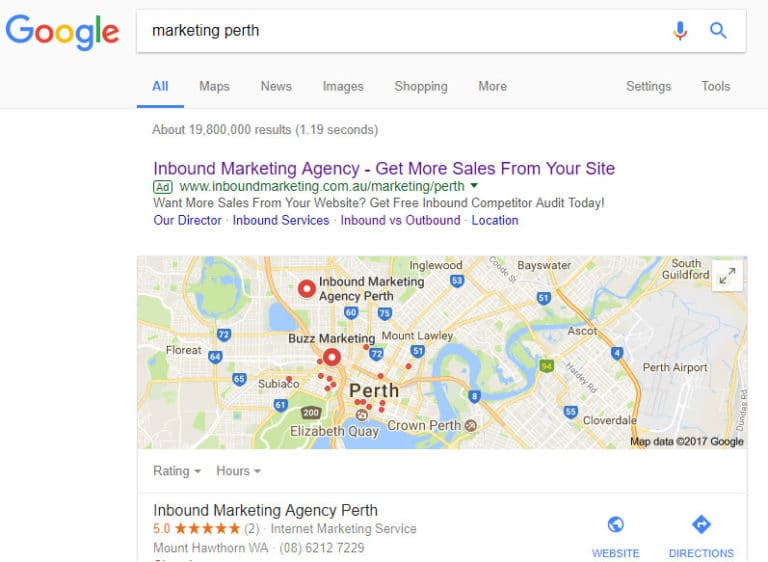Follow the Inbound vs Outbound sitelink

click(x=400, y=220)
